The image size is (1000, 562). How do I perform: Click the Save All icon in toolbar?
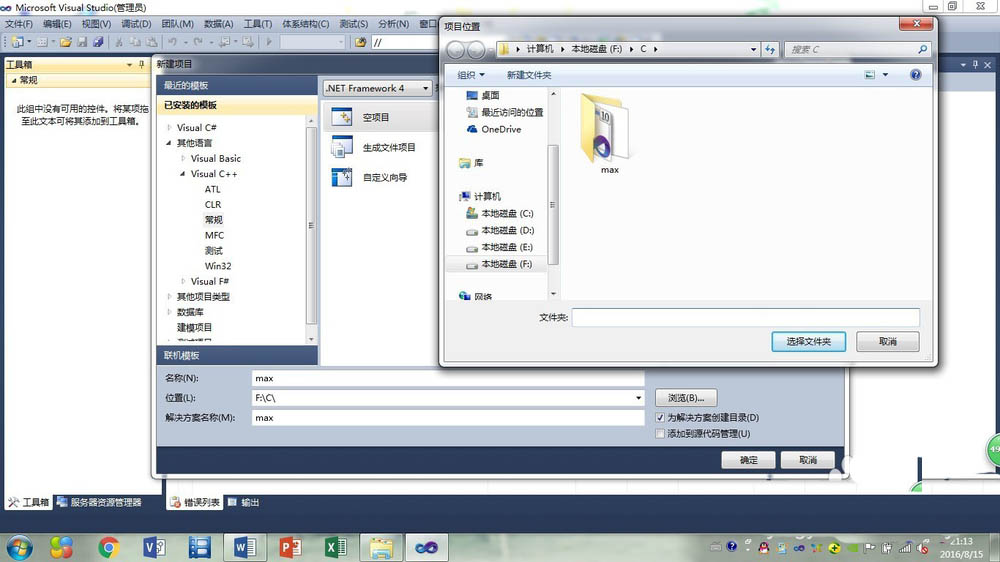coord(98,42)
